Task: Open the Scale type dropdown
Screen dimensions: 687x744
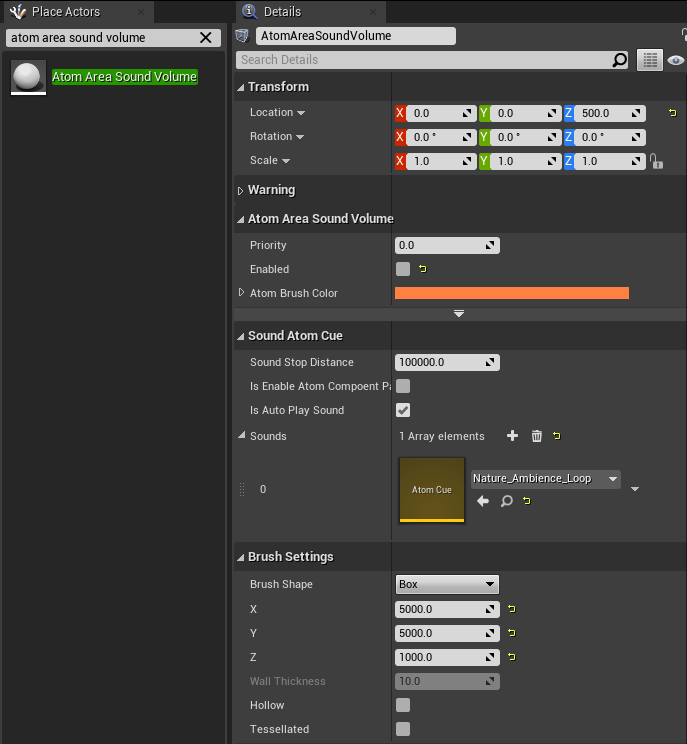Action: (286, 161)
